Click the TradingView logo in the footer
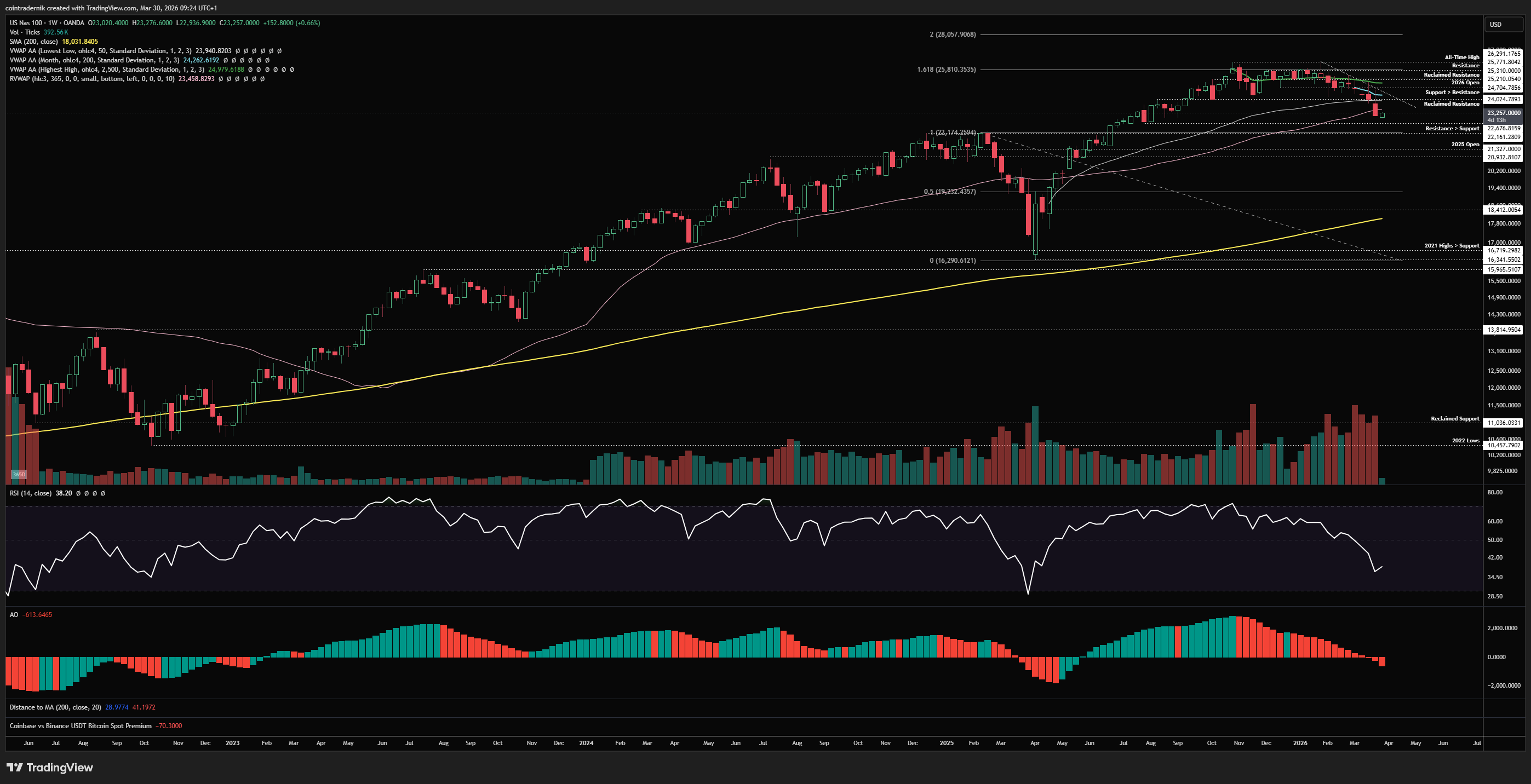Screen dimensions: 1531x784 (50, 768)
